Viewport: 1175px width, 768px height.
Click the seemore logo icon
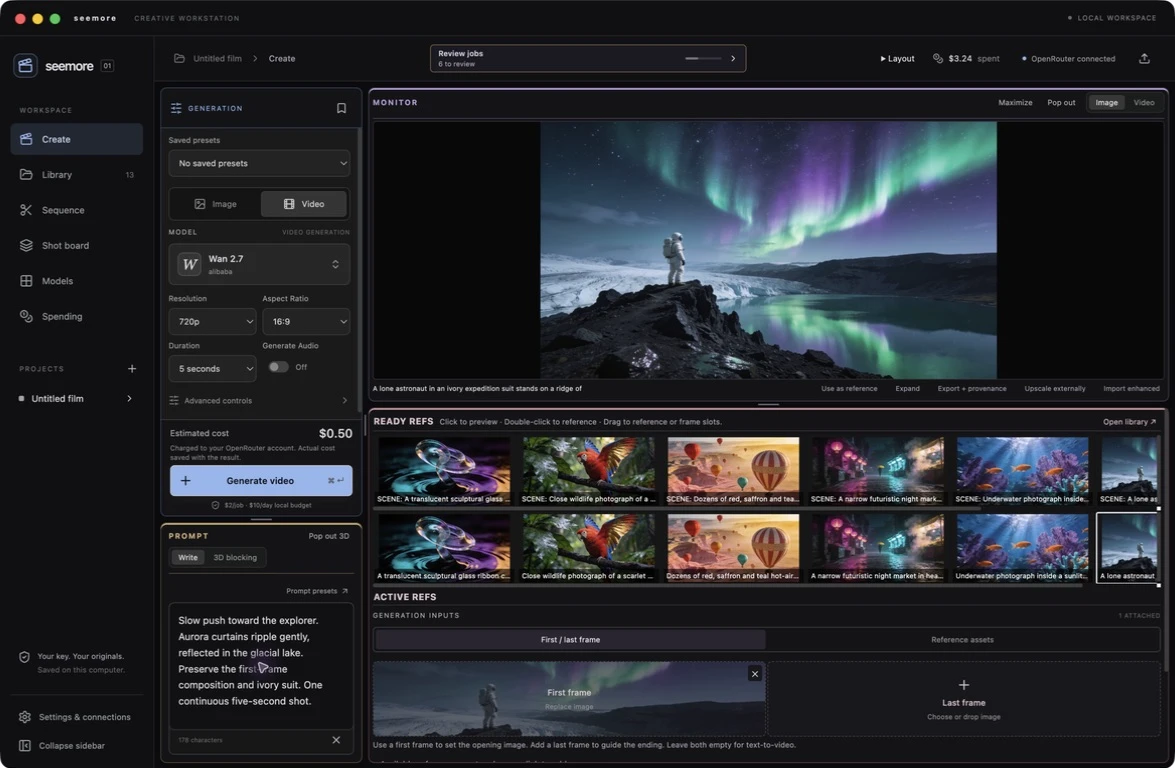coord(25,66)
